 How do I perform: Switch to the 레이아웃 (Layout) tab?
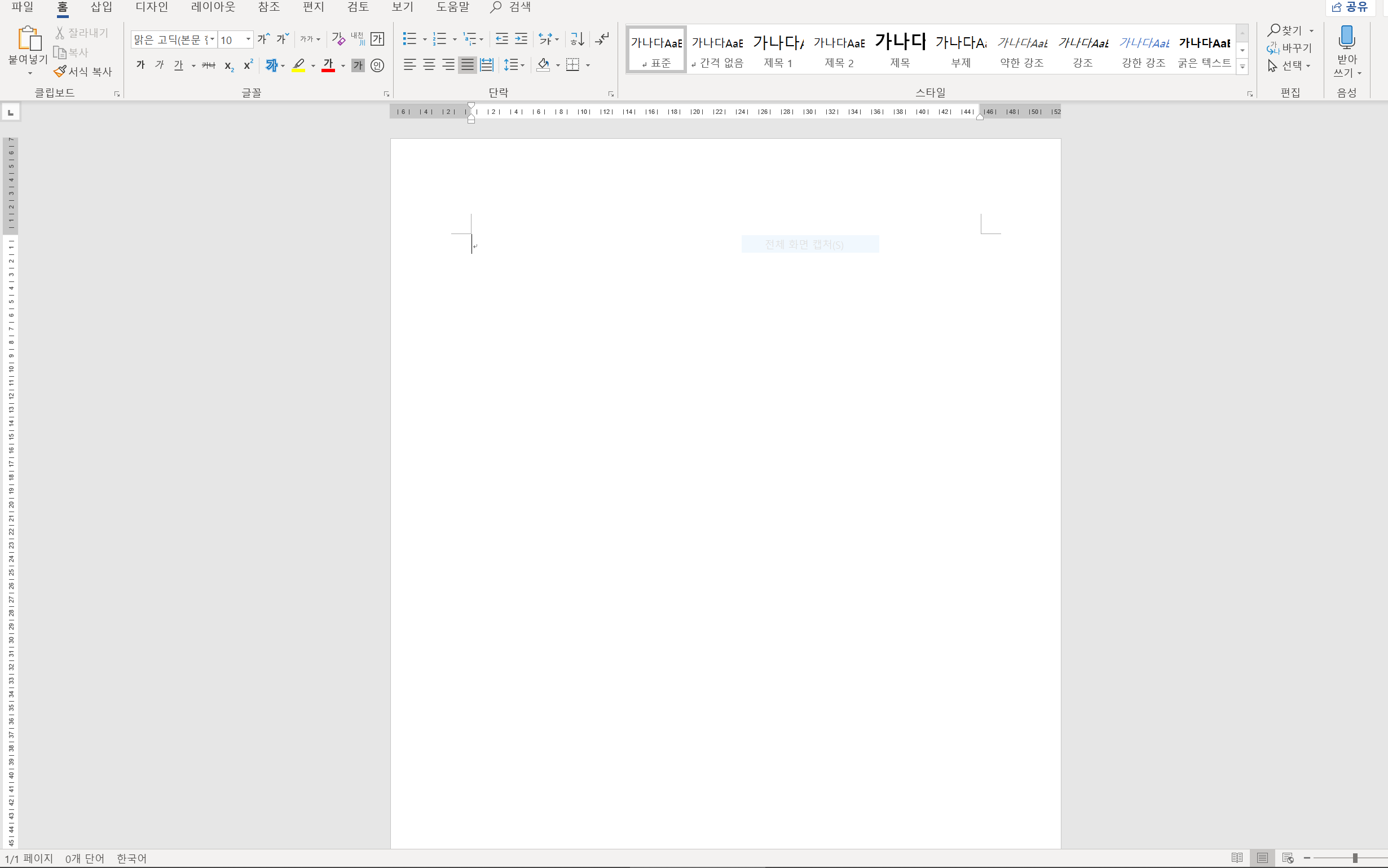(213, 7)
